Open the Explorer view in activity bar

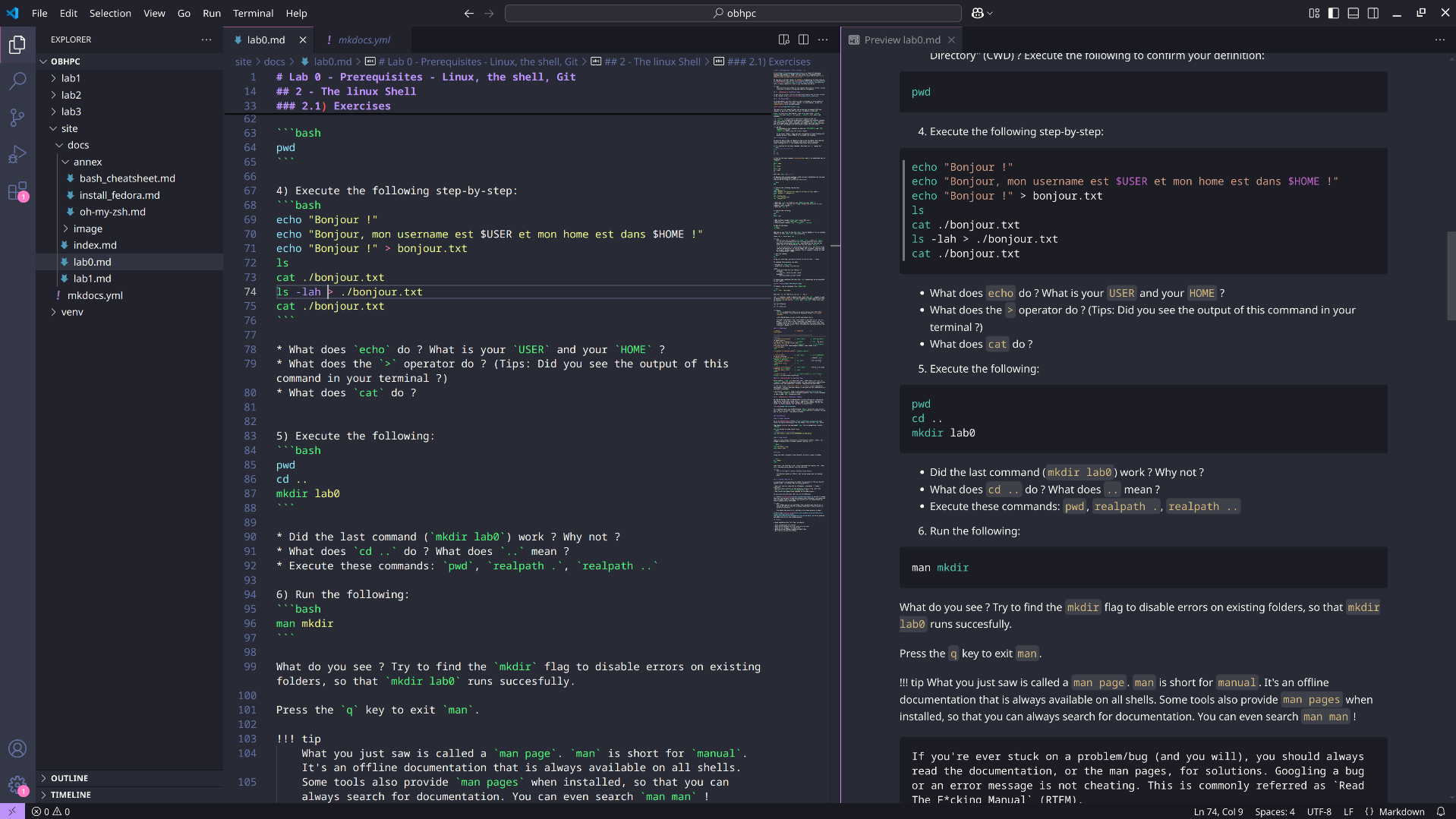(17, 45)
